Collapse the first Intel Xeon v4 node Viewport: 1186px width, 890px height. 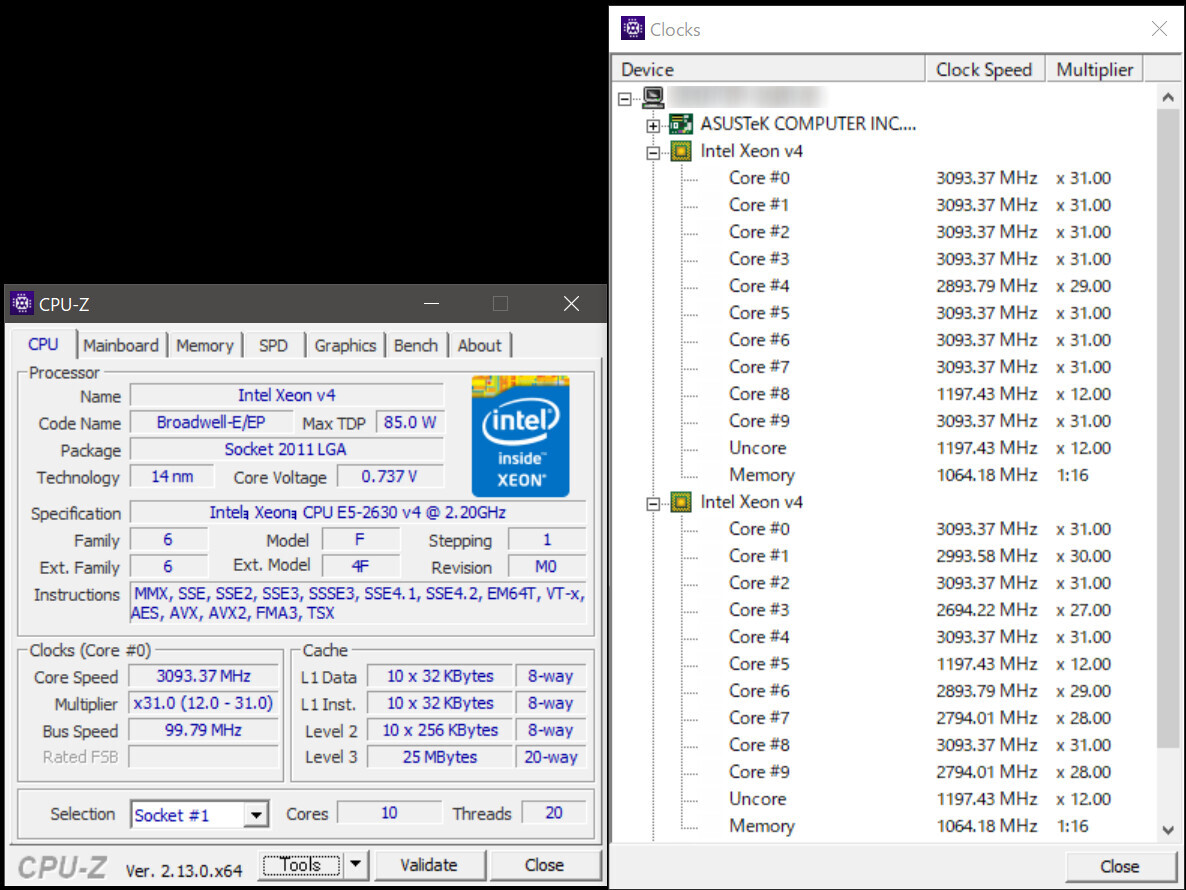tap(653, 153)
